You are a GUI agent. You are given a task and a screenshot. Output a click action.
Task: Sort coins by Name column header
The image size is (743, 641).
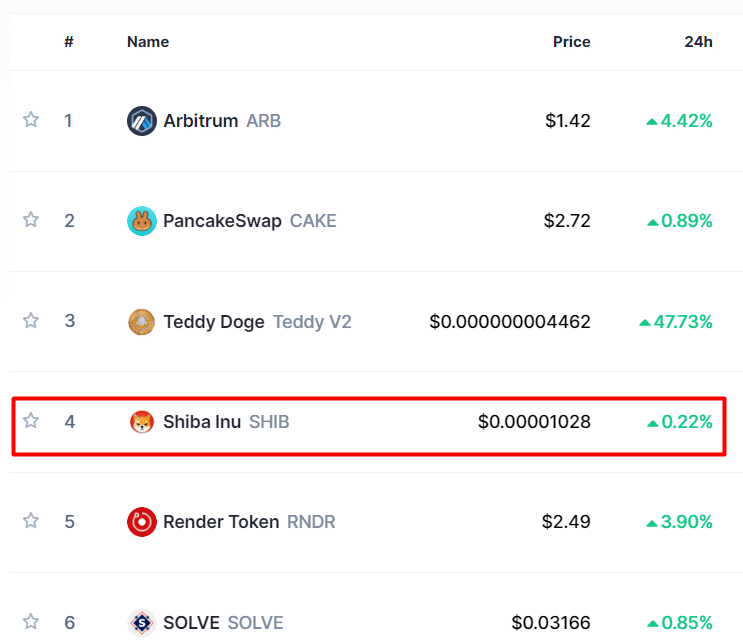(148, 42)
